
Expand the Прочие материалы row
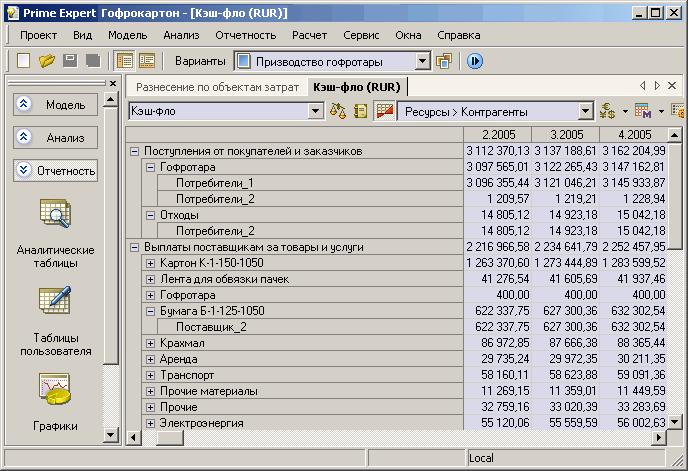coord(150,391)
